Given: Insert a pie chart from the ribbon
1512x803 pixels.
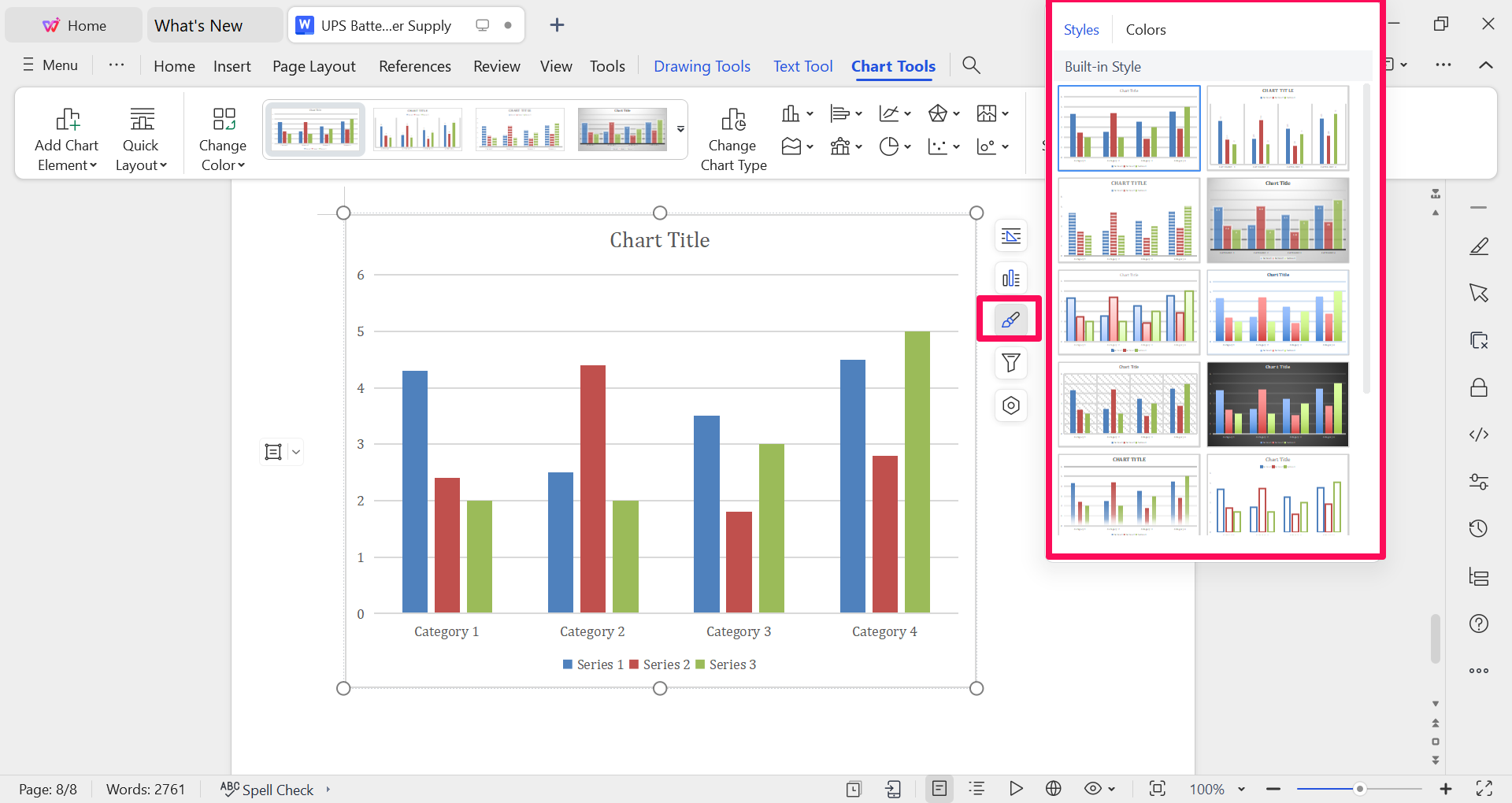Looking at the screenshot, I should pos(890,146).
